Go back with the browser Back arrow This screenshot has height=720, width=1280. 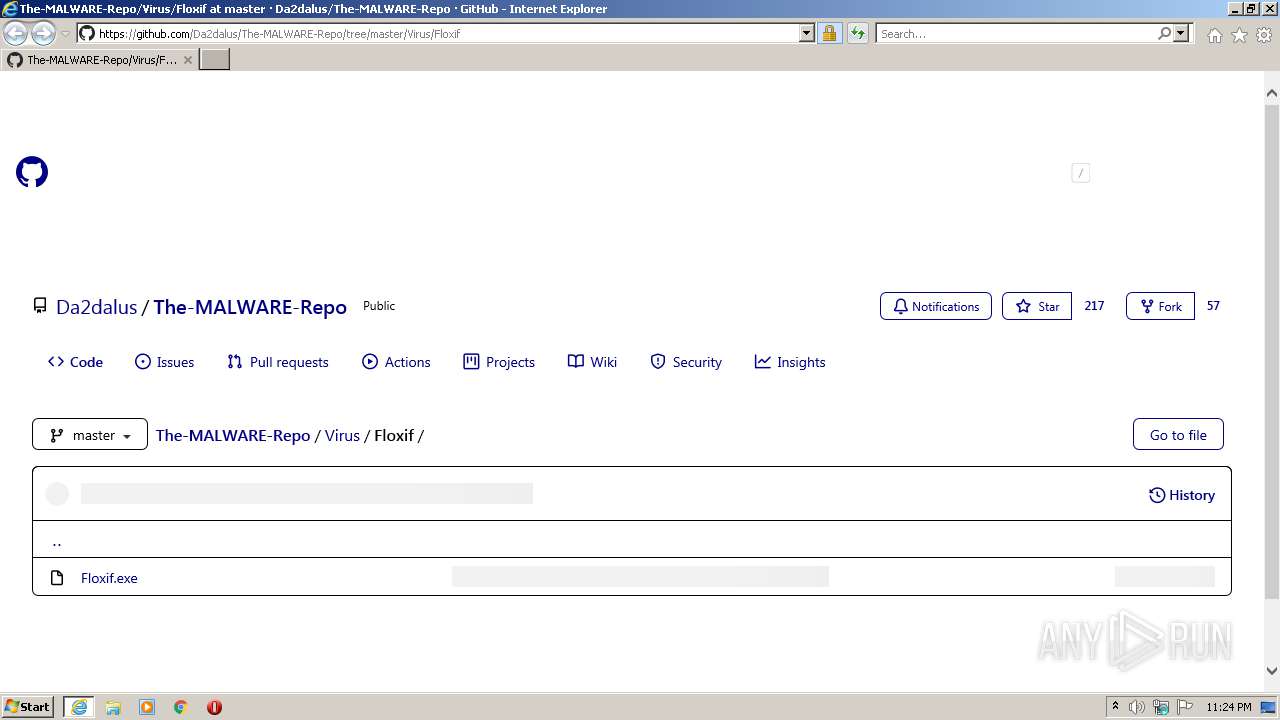pyautogui.click(x=15, y=33)
